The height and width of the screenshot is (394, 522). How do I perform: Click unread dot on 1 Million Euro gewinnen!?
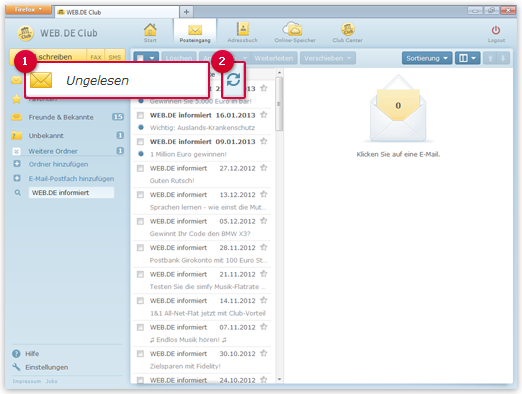(x=141, y=154)
